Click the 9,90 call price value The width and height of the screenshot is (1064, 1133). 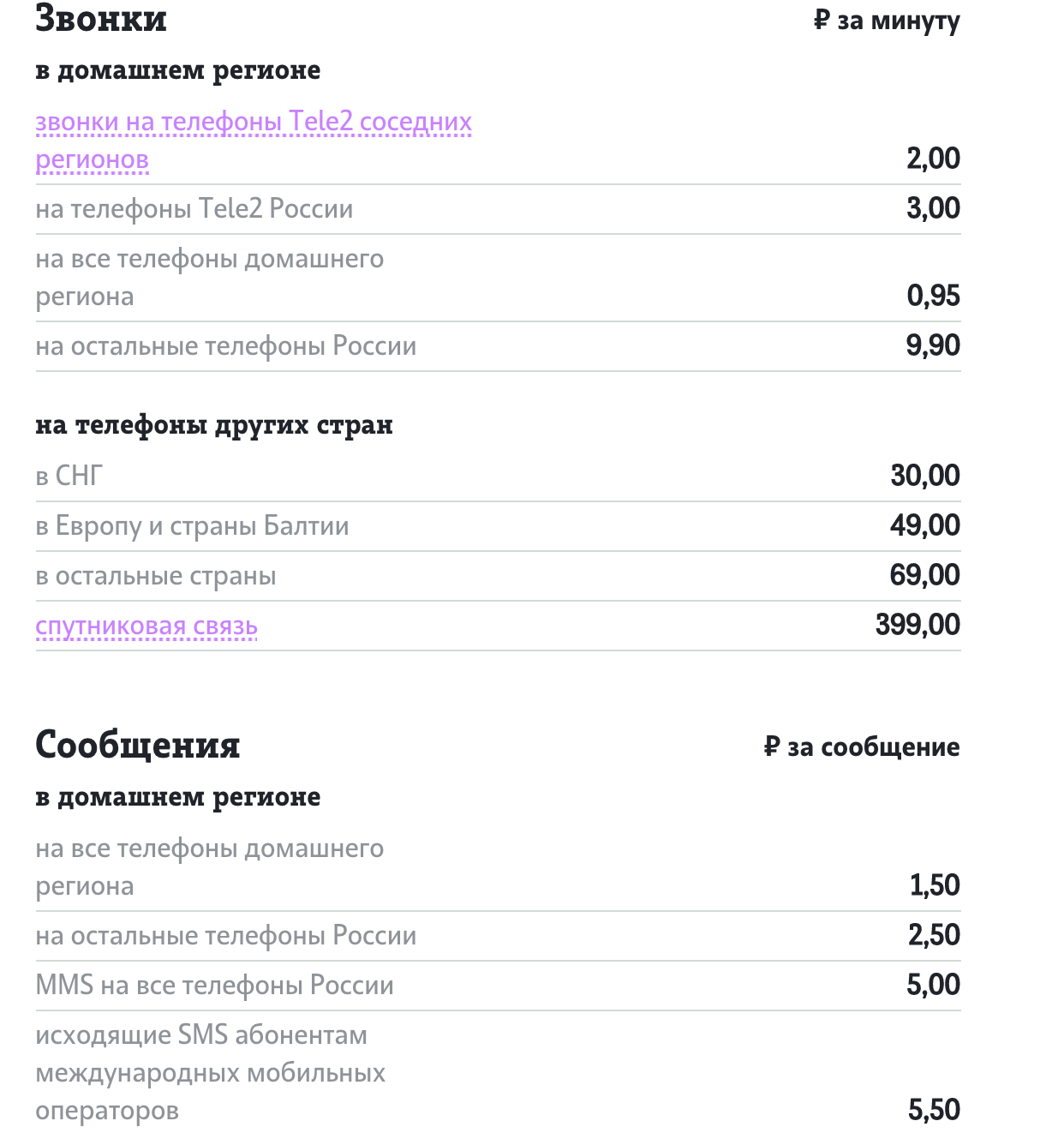click(933, 345)
